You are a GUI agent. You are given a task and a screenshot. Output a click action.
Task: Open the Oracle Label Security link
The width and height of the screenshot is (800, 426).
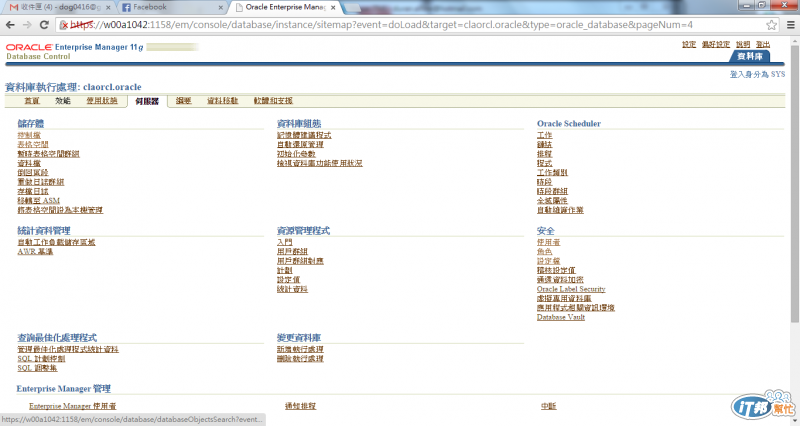tap(571, 289)
